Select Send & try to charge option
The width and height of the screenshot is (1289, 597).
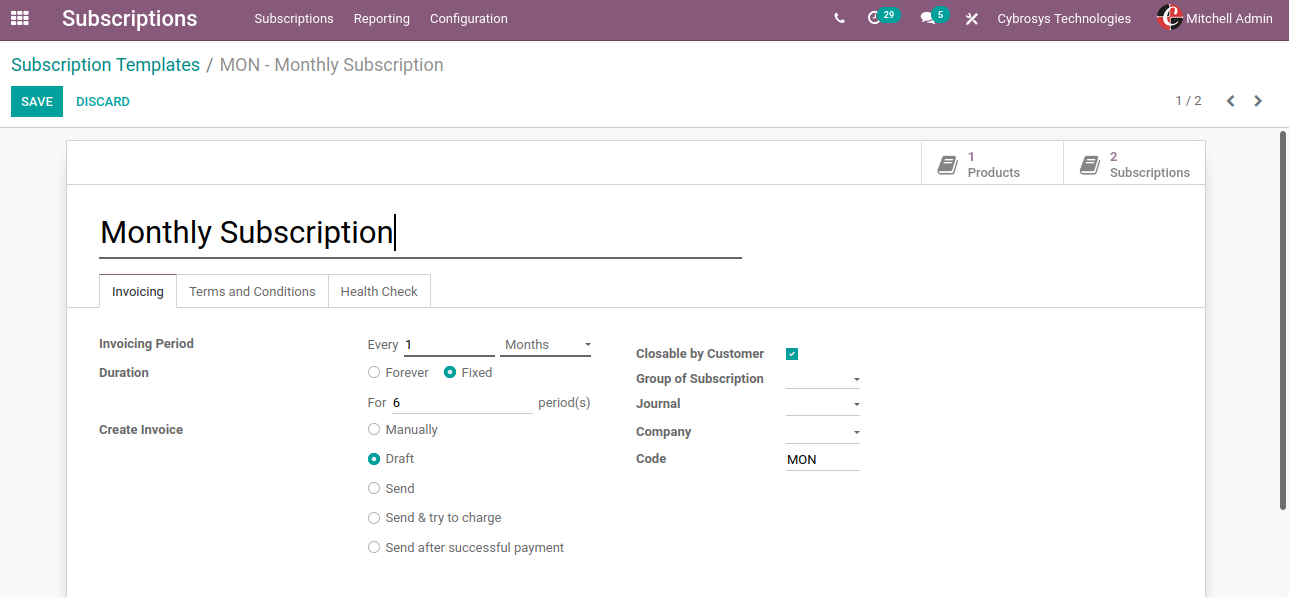click(374, 518)
